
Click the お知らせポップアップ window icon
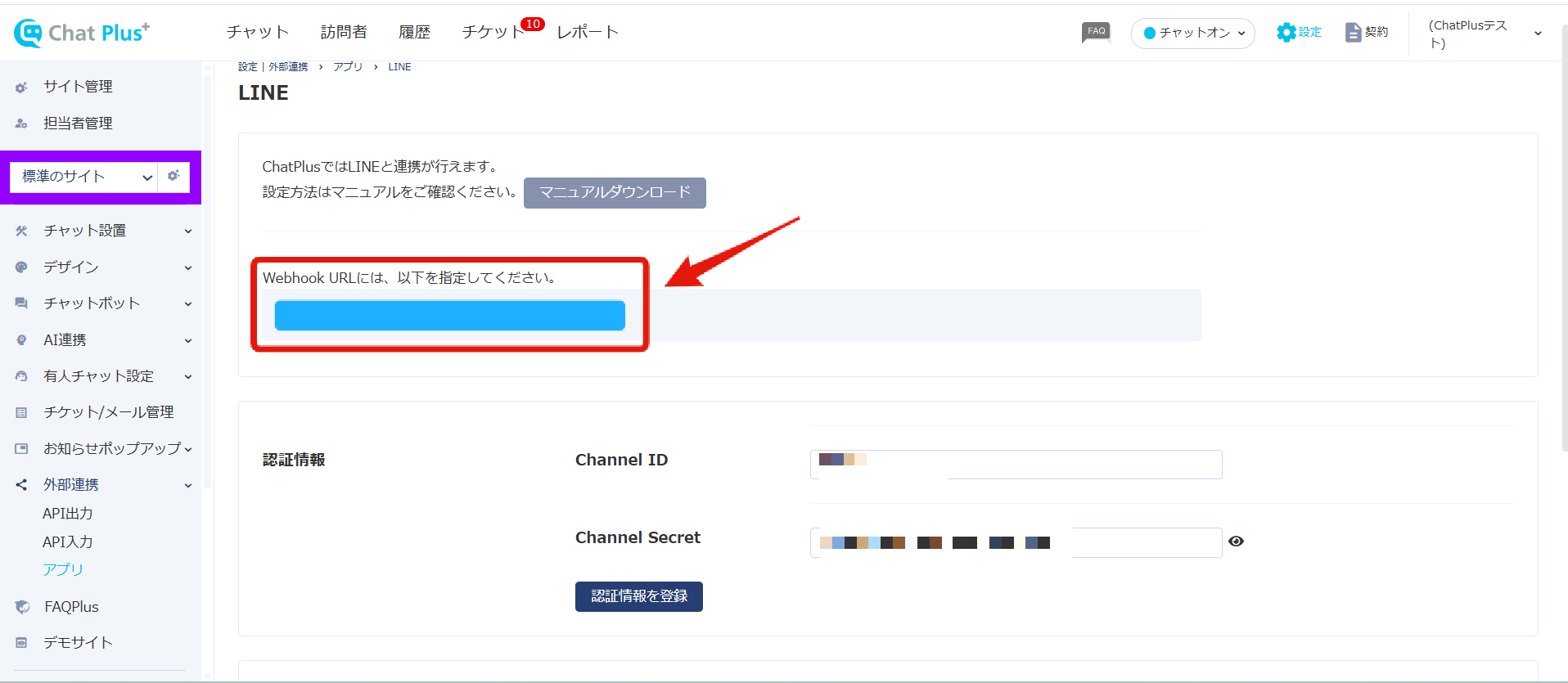click(x=21, y=449)
